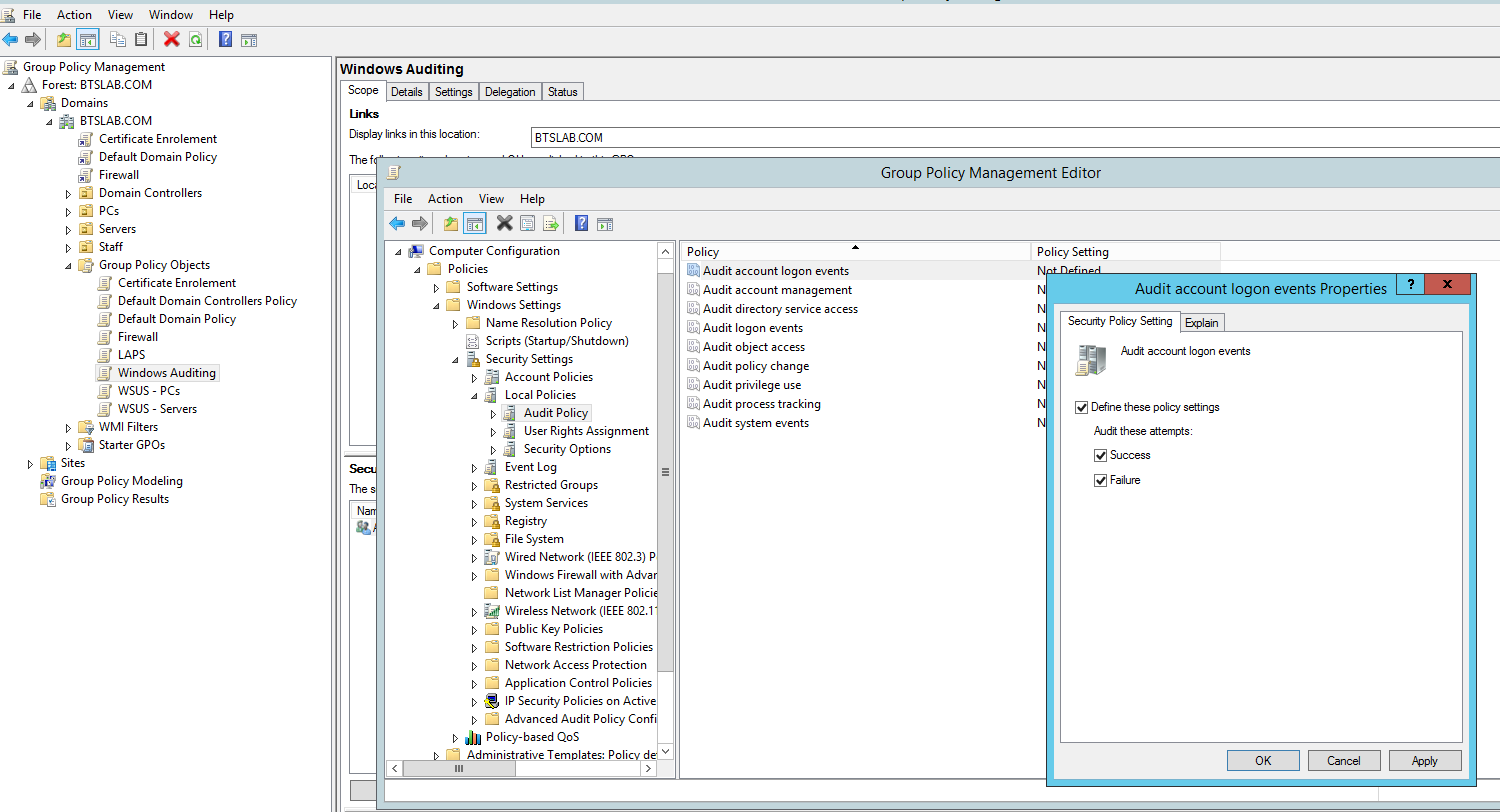The image size is (1500, 812).
Task: Click Help icon in Policy Editor toolbar
Action: click(581, 223)
